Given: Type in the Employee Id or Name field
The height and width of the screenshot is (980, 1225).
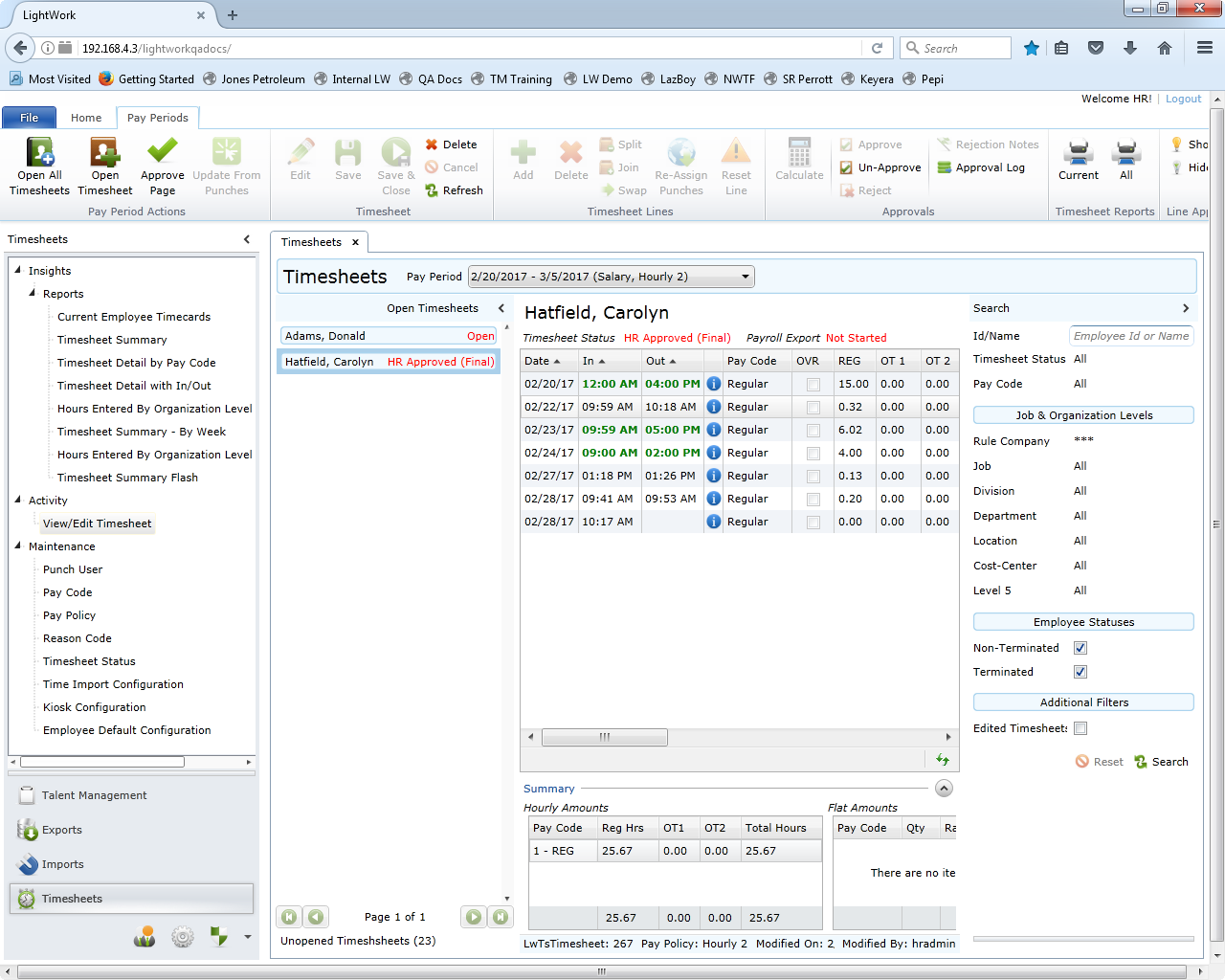Looking at the screenshot, I should pyautogui.click(x=1130, y=336).
